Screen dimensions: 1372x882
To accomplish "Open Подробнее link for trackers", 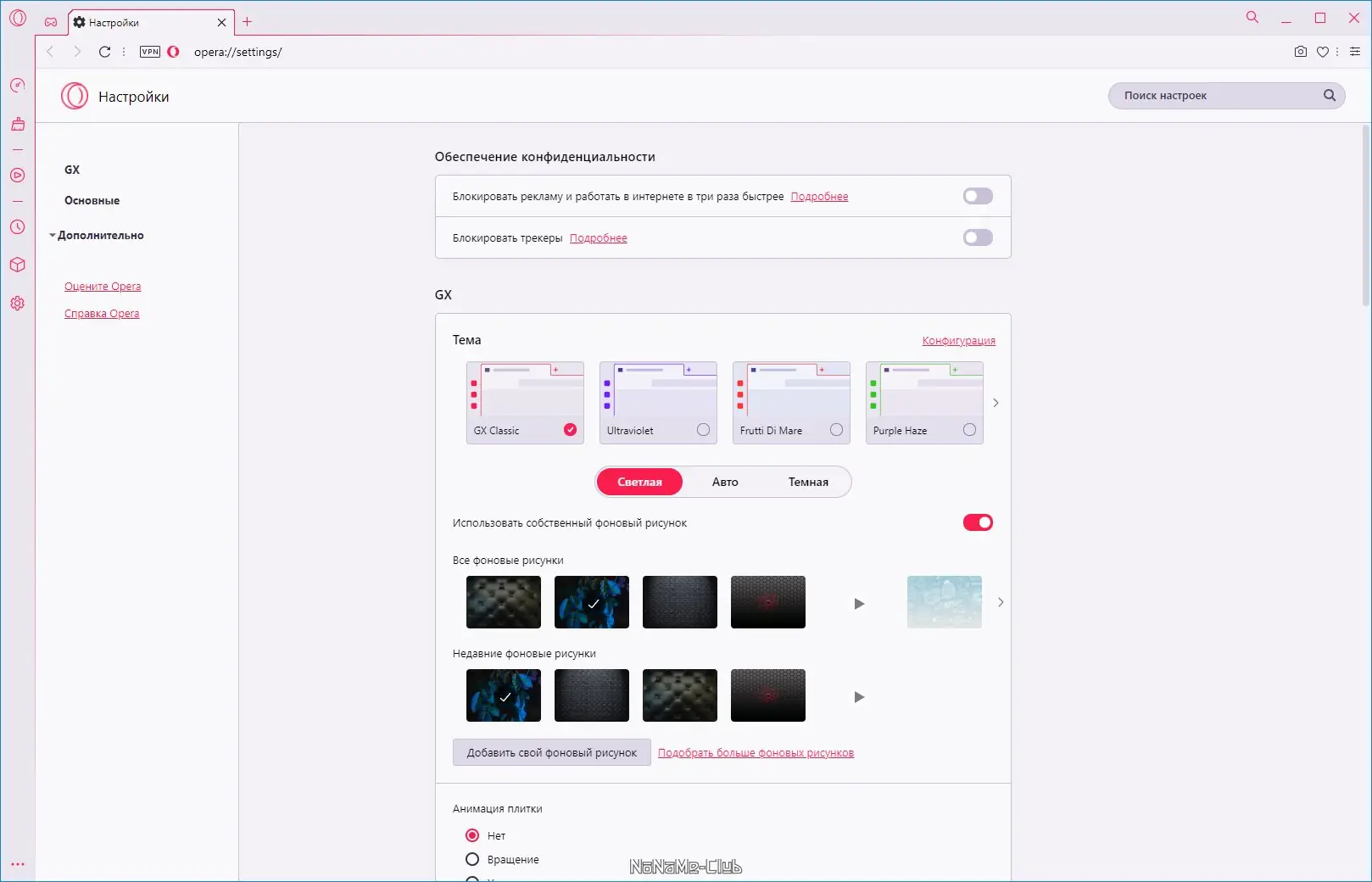I will (x=598, y=238).
